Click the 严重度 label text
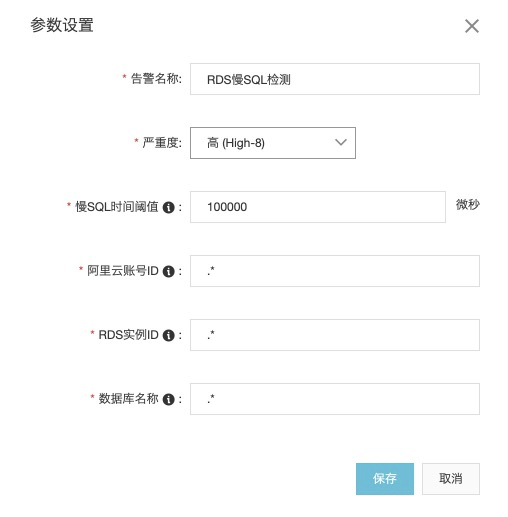The image size is (508, 517). pyautogui.click(x=162, y=143)
